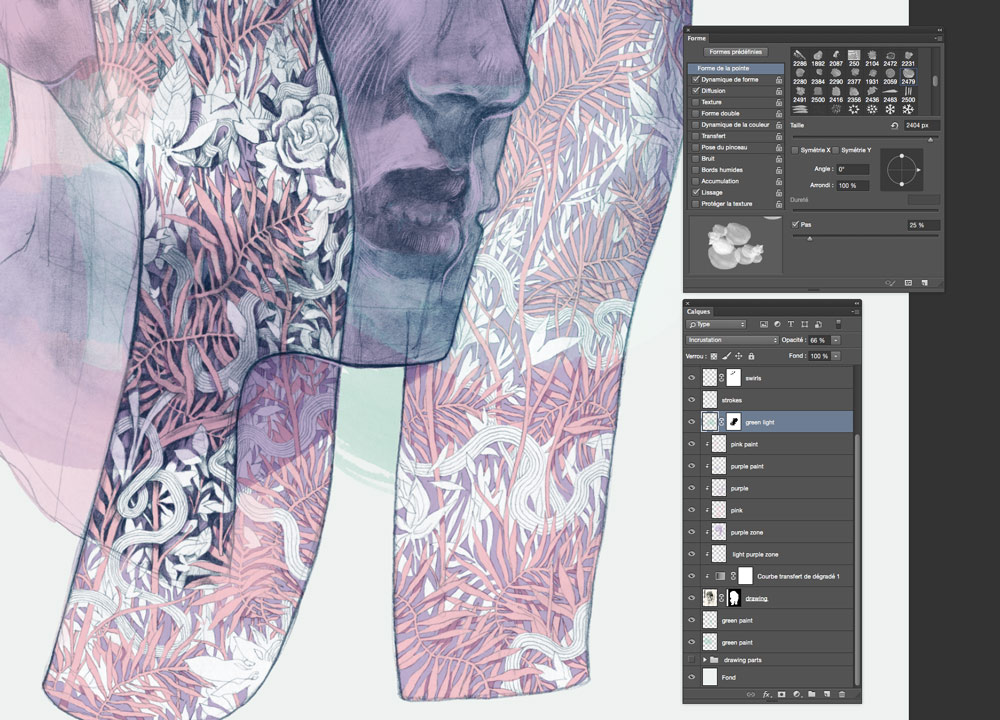Select the pink paint layer

[x=768, y=444]
